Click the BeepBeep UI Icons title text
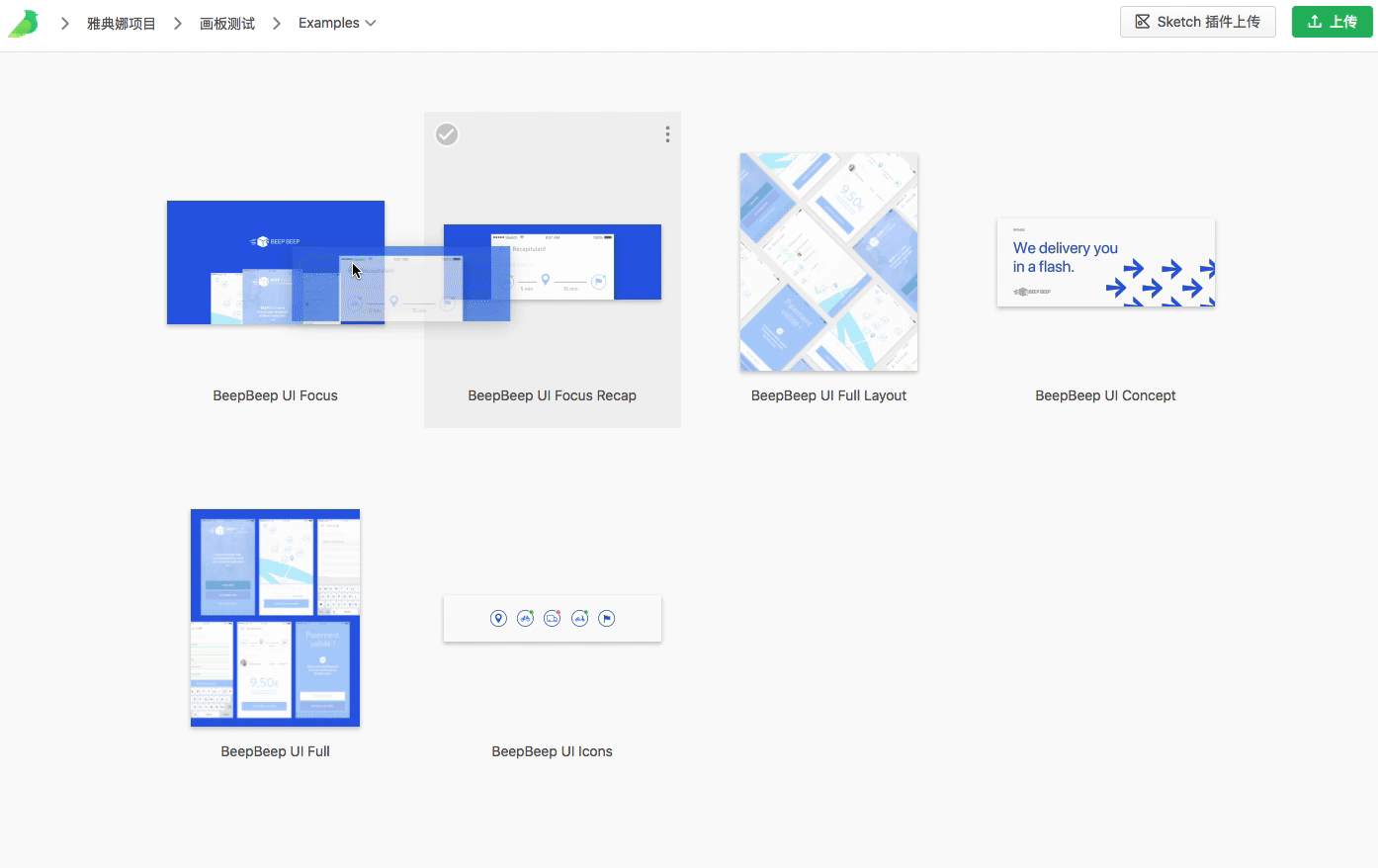 552,751
